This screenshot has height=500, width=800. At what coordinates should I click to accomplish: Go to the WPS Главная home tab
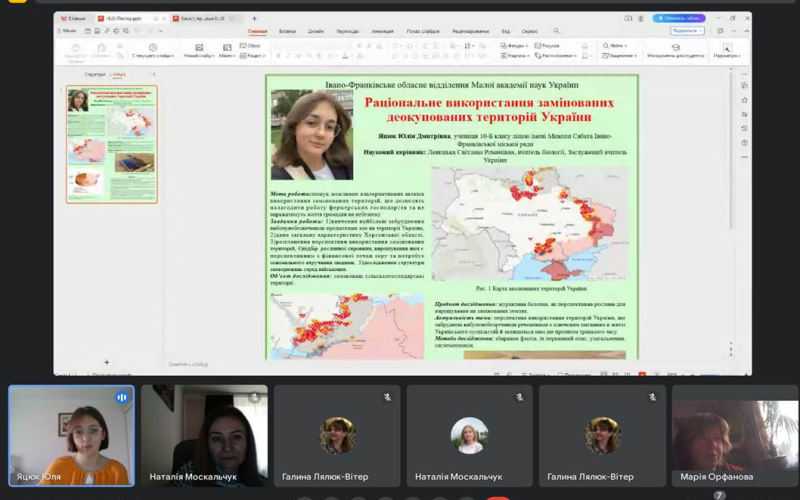point(73,18)
